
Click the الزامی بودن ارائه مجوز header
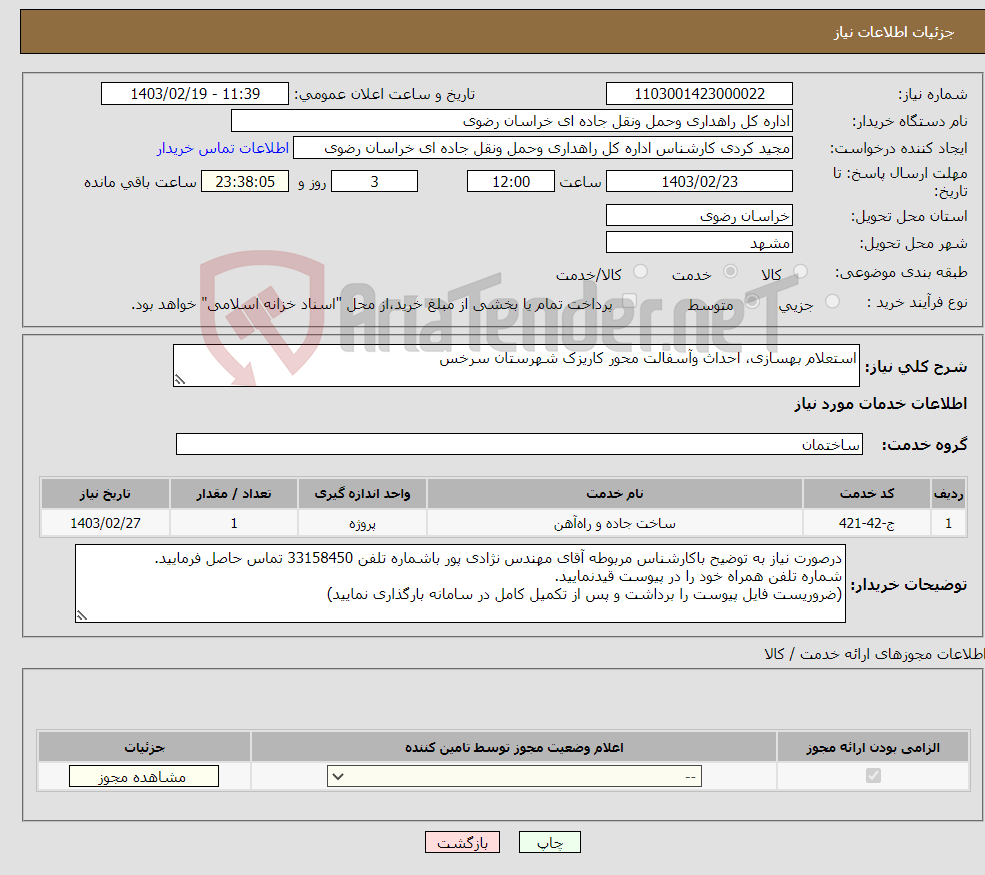[873, 747]
